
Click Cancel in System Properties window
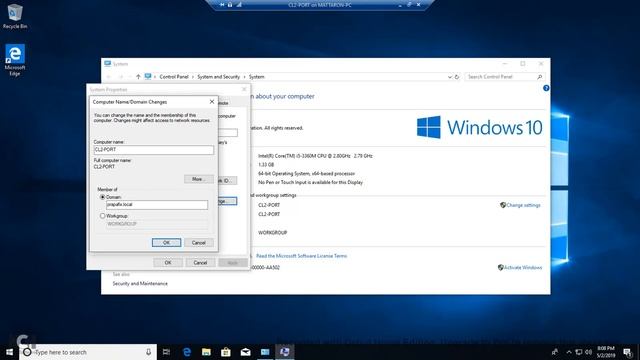point(200,262)
